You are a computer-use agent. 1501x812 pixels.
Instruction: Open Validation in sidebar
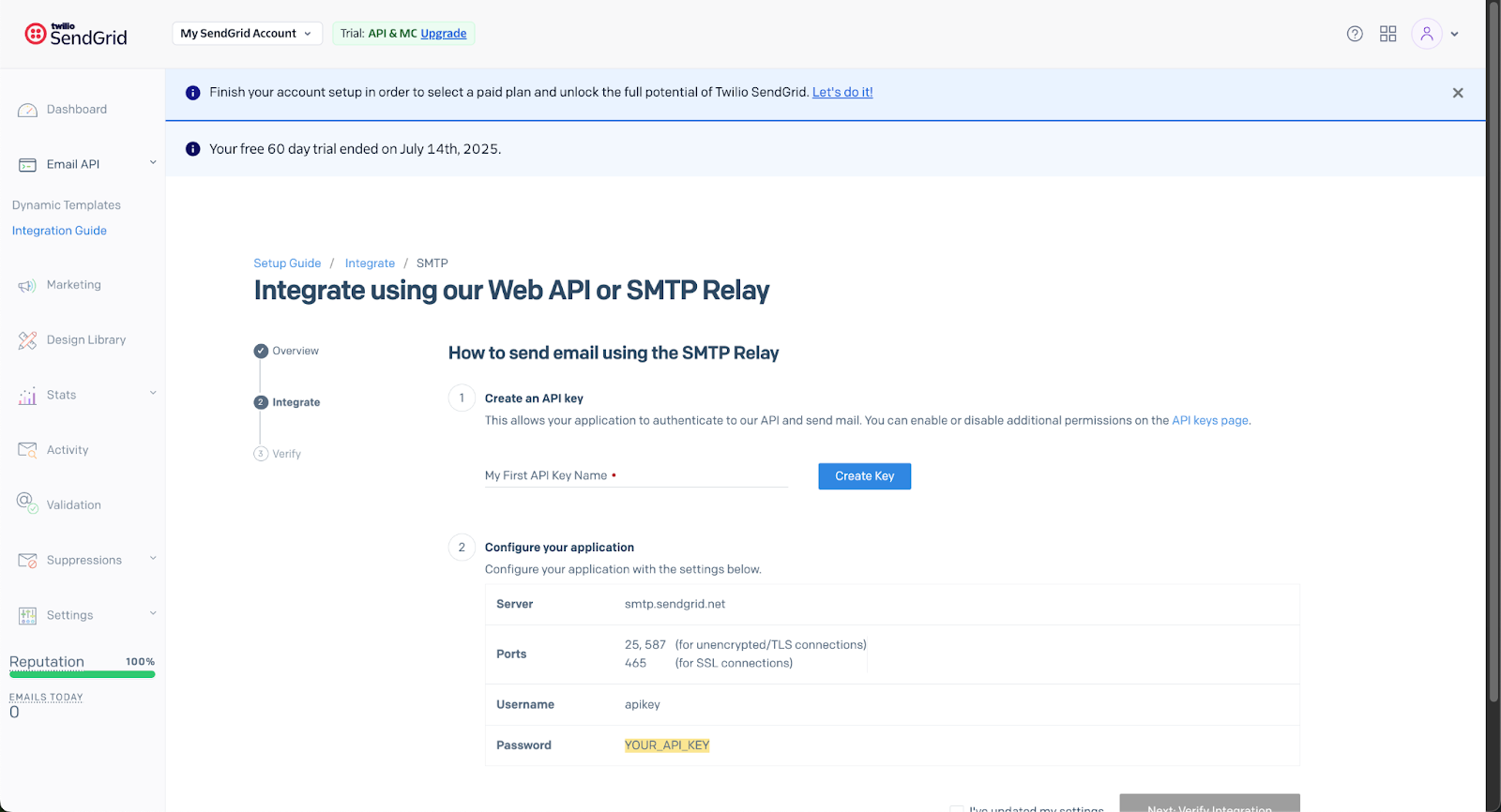[x=74, y=505]
